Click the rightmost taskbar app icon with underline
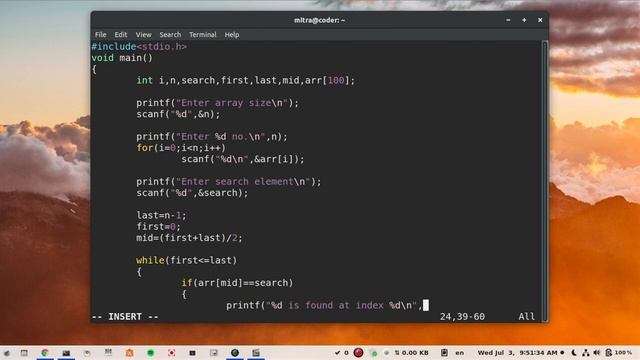640x360 pixels. [x=256, y=353]
